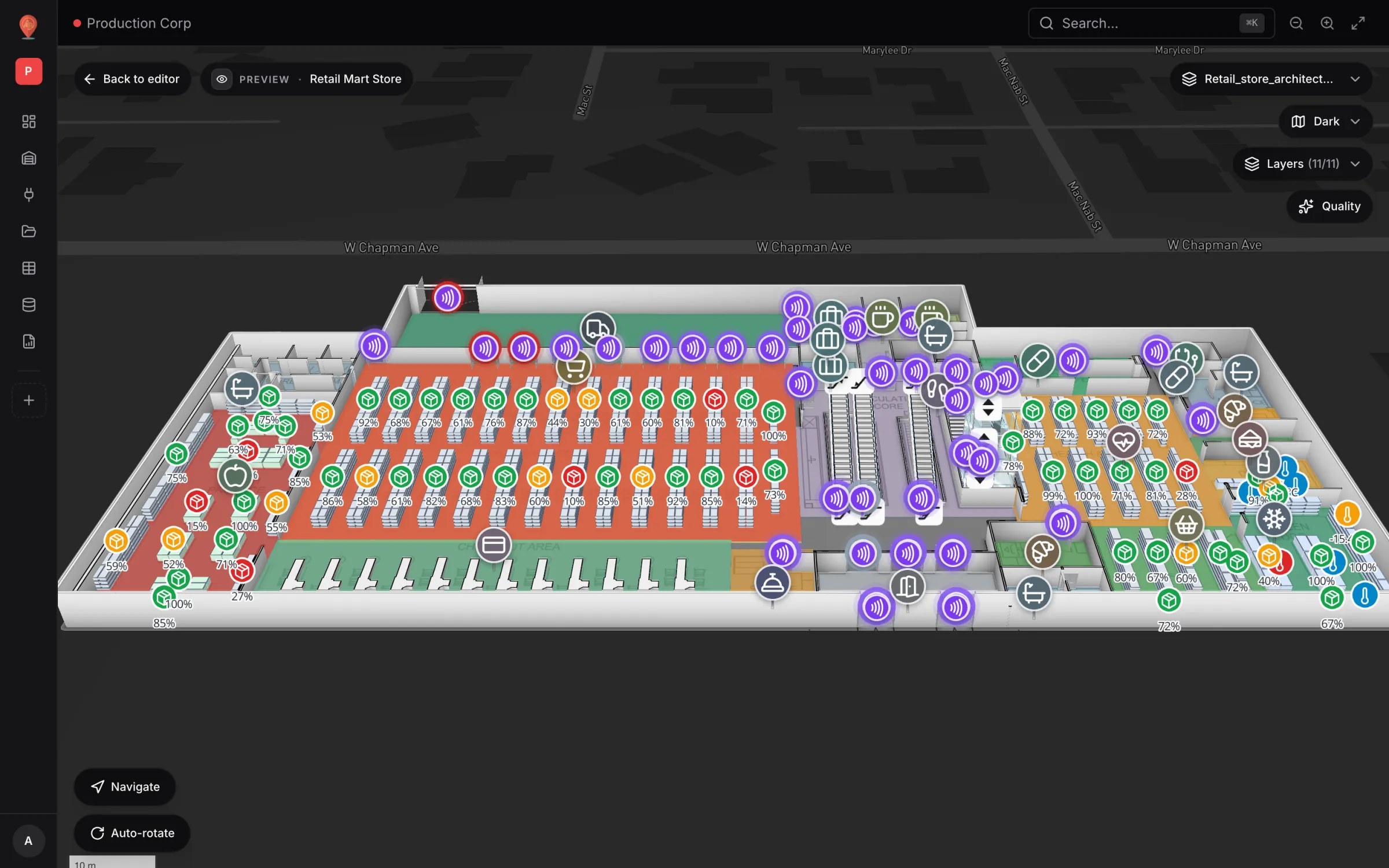Click the plus add icon in sidebar

click(28, 400)
